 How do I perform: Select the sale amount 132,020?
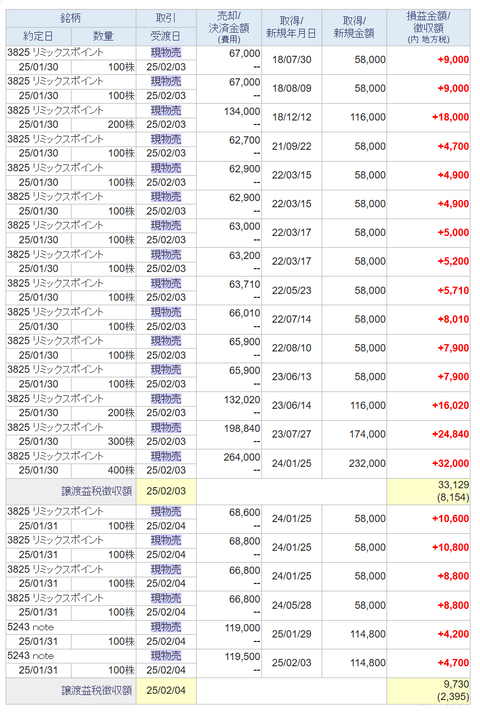click(242, 400)
